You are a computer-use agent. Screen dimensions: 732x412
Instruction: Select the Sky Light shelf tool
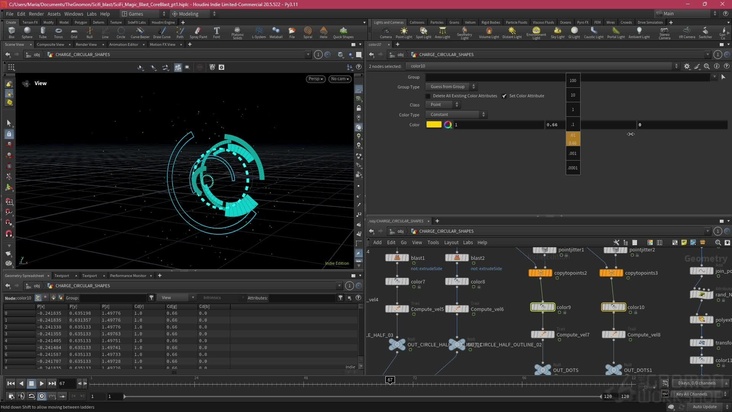557,32
